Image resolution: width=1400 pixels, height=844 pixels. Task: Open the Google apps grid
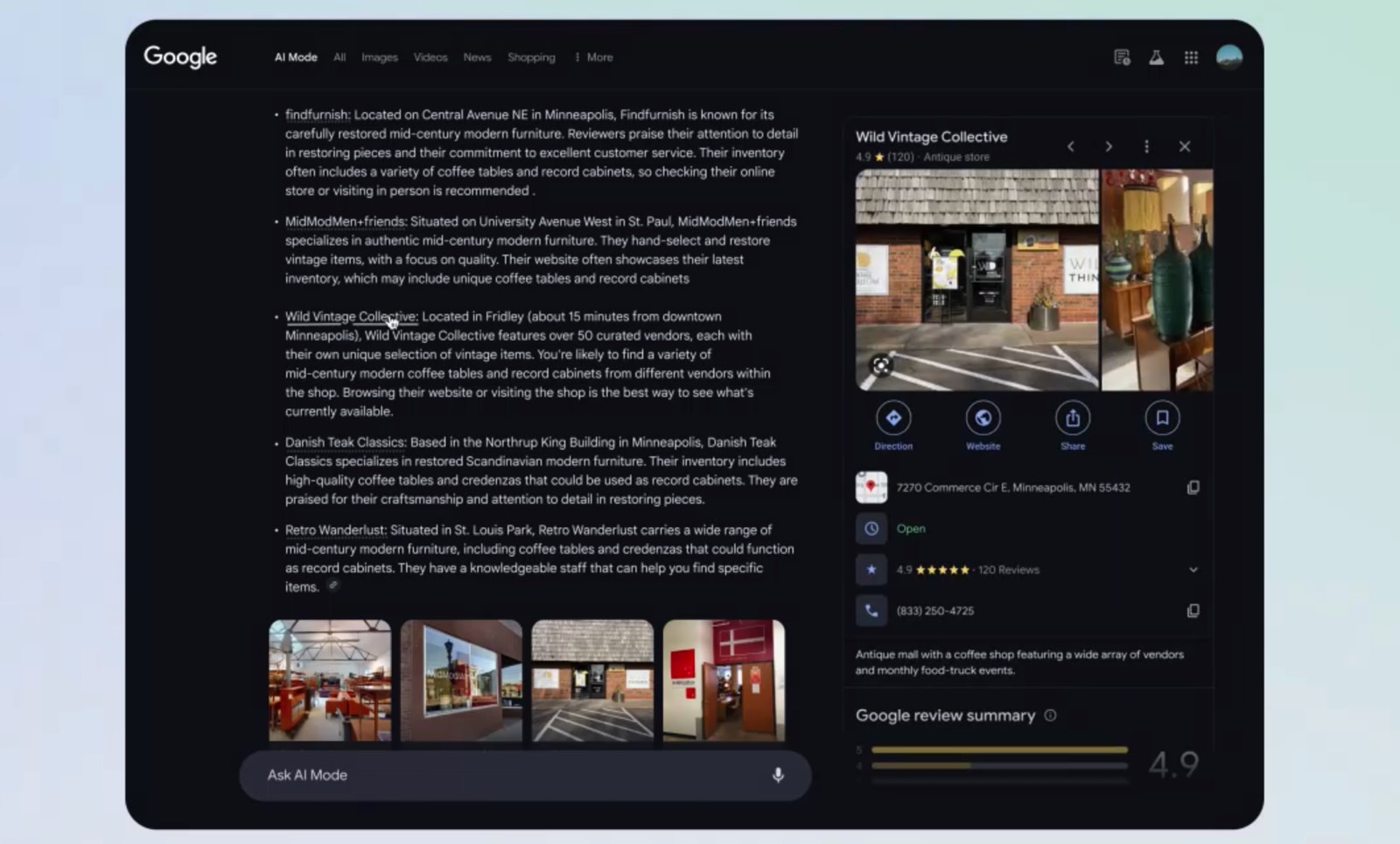(x=1191, y=58)
